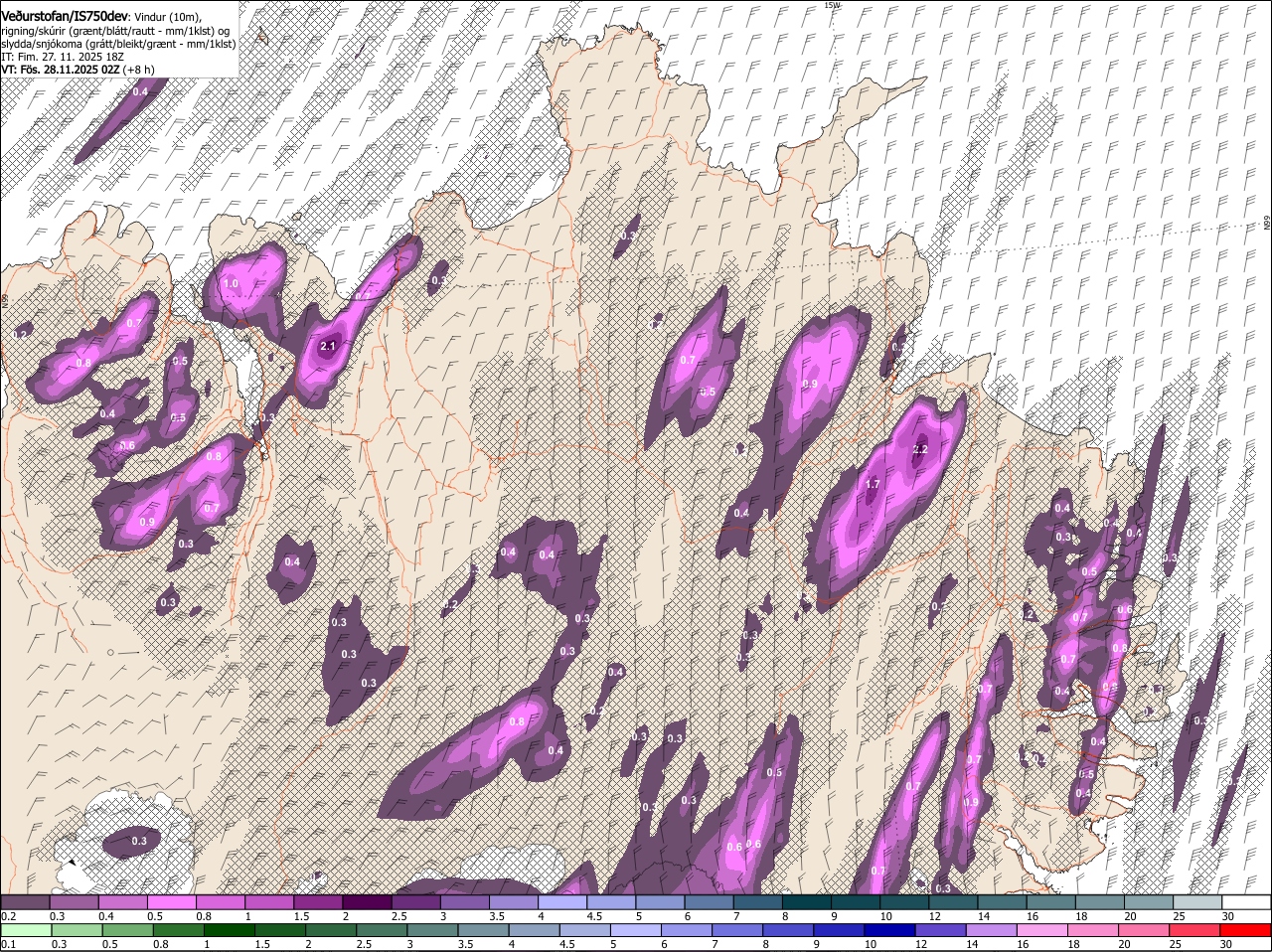This screenshot has height=952, width=1272.
Task: Click the VT: Fös. 28.11.2025 02Z valid time
Action: (x=61, y=70)
